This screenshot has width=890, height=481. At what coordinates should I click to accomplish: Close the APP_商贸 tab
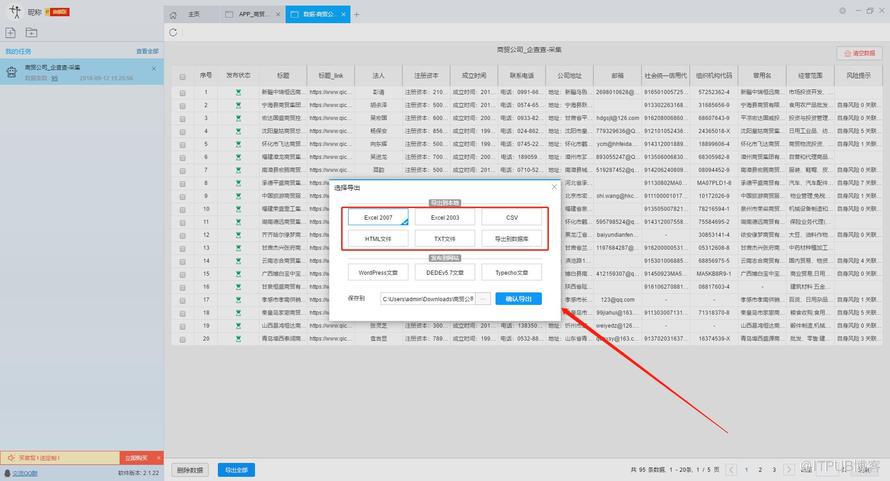(278, 14)
